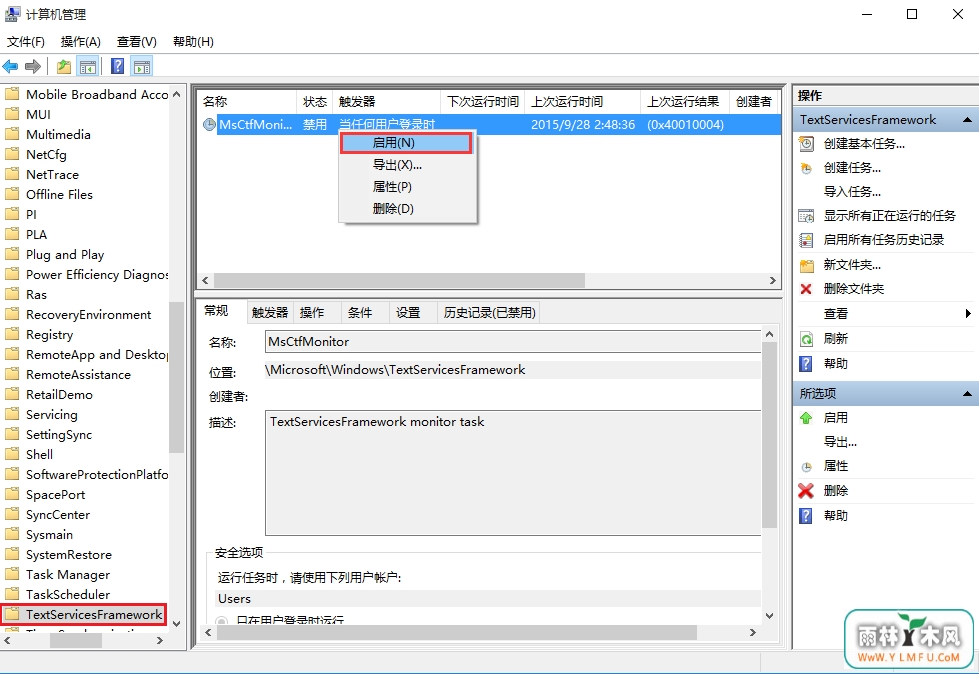Switch to the 条件 tab

[365, 313]
